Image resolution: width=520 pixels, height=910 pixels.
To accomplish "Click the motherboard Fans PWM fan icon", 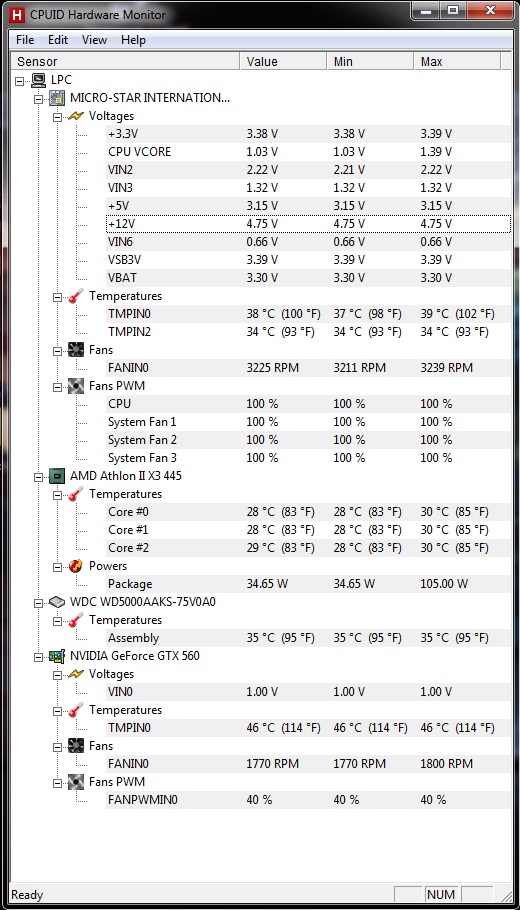I will [75, 386].
